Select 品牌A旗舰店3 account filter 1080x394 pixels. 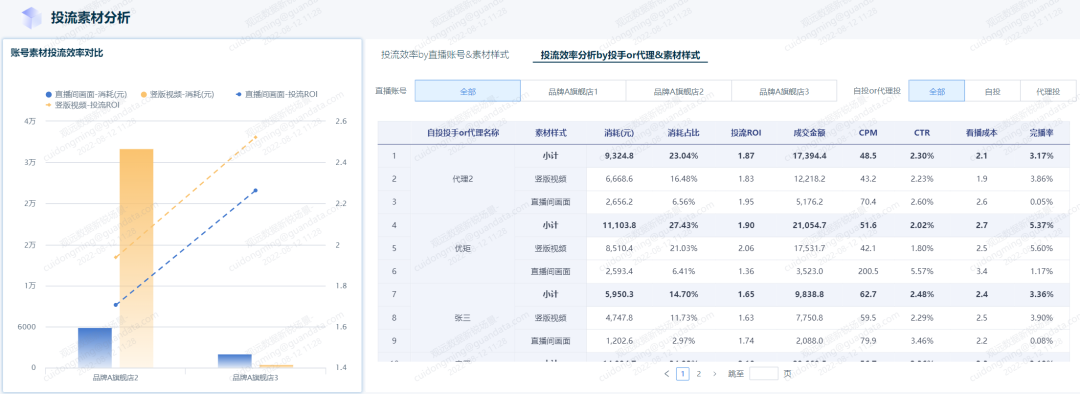784,91
